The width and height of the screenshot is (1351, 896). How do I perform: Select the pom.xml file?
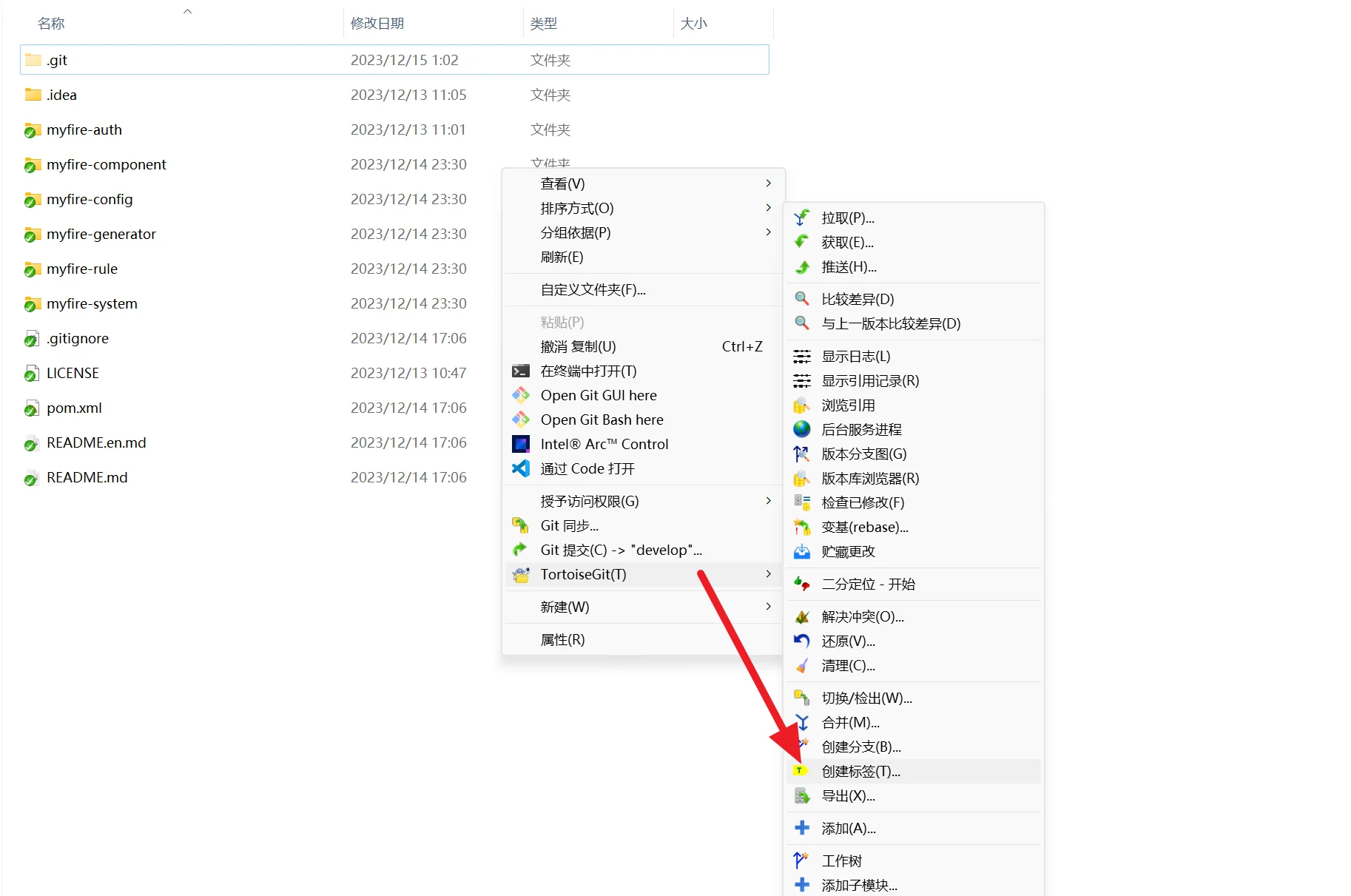tap(74, 408)
